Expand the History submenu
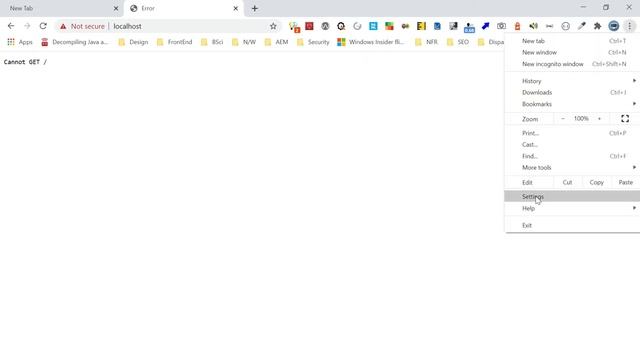This screenshot has height=360, width=640. tap(572, 81)
